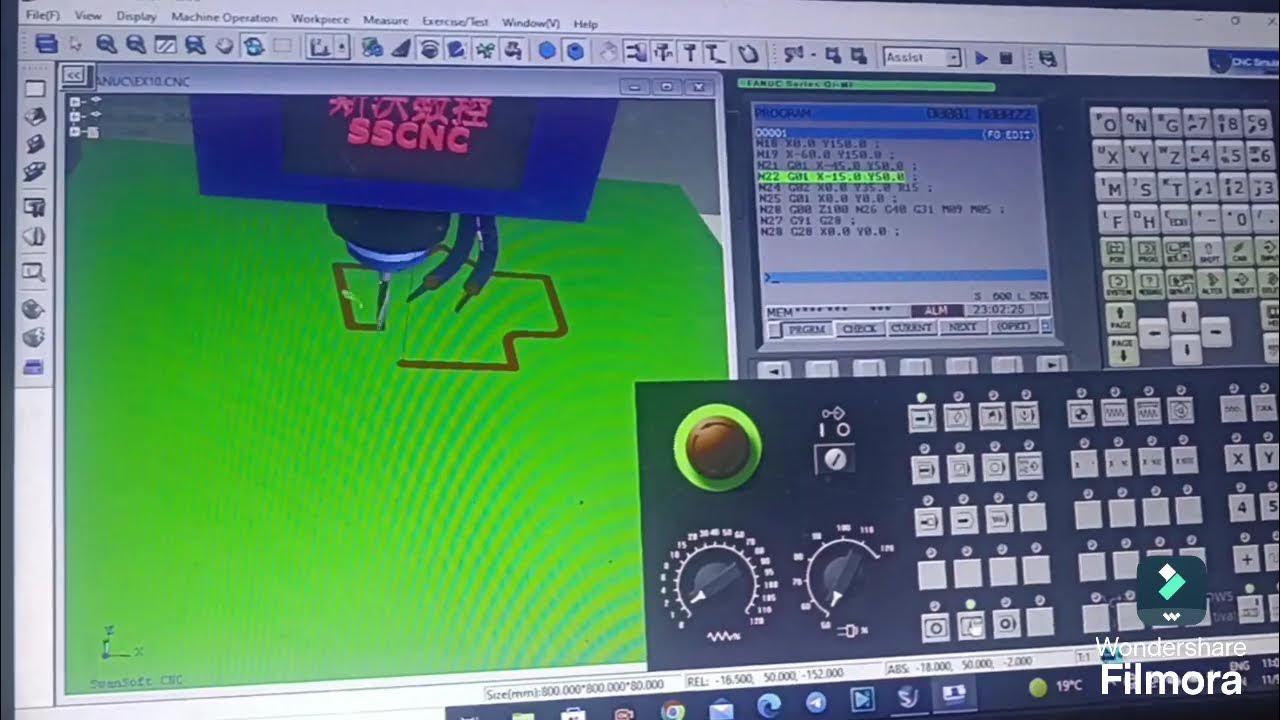The height and width of the screenshot is (720, 1280).
Task: Select the X axis button on panel
Action: (1240, 458)
